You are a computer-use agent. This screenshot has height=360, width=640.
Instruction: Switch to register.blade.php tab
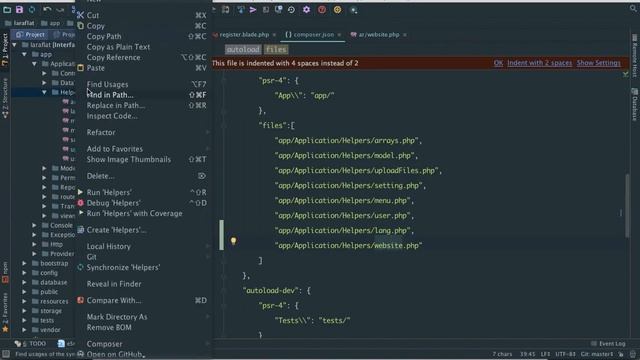[x=244, y=35]
